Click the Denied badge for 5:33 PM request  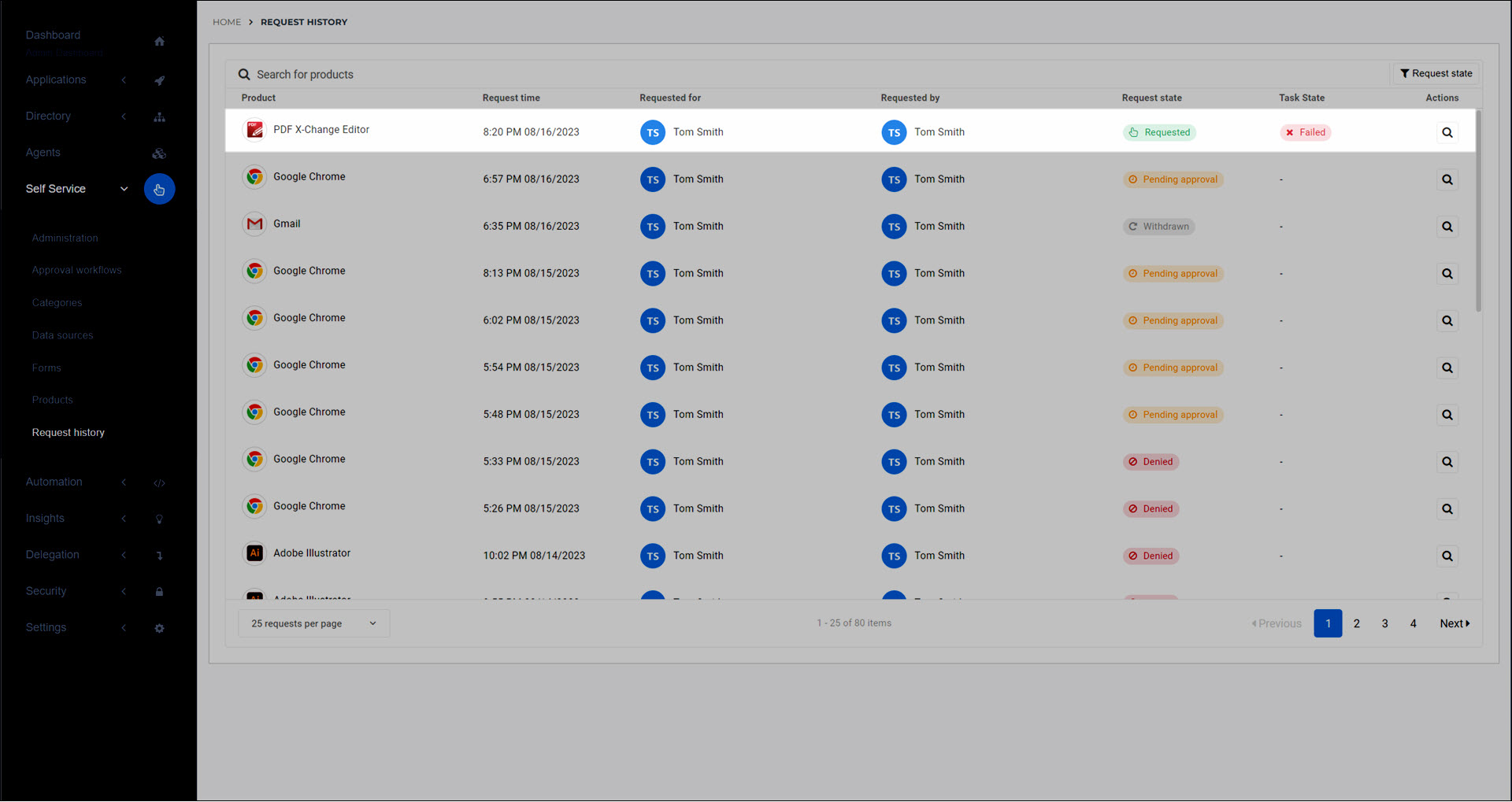click(x=1151, y=463)
